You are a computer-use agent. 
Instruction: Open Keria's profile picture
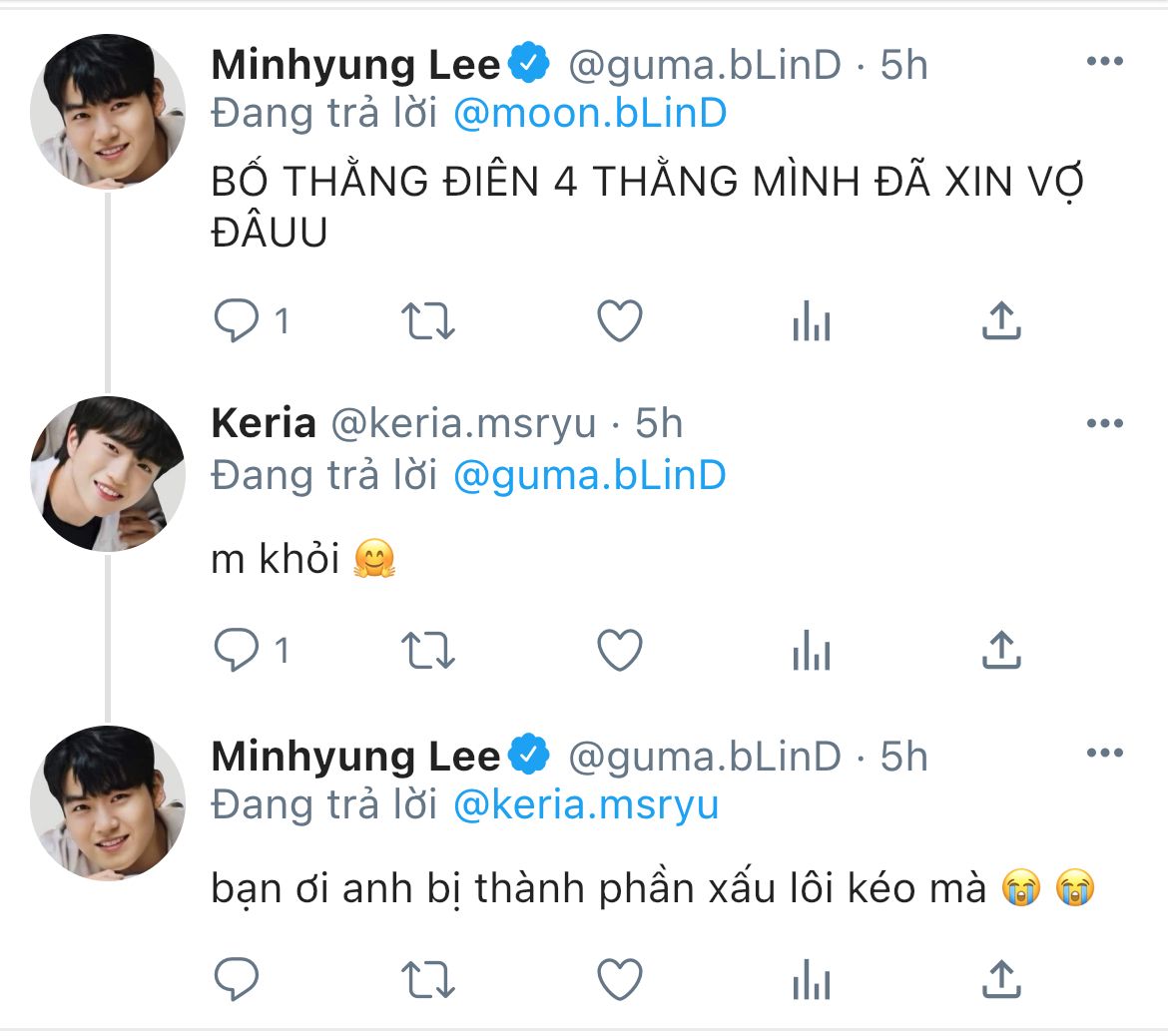tap(108, 474)
